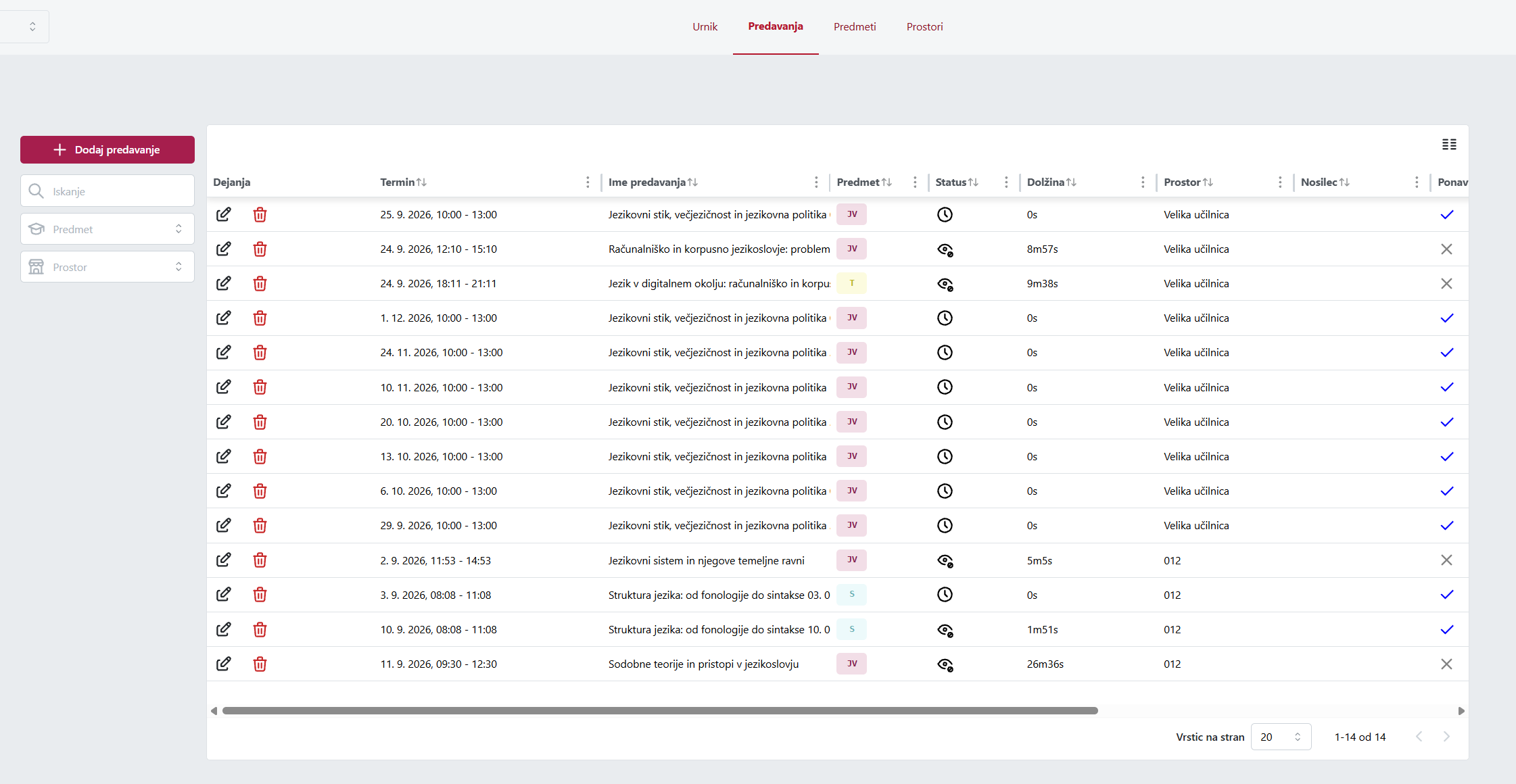Open the top-left selector dropdown
Image resolution: width=1516 pixels, height=784 pixels.
click(x=24, y=26)
